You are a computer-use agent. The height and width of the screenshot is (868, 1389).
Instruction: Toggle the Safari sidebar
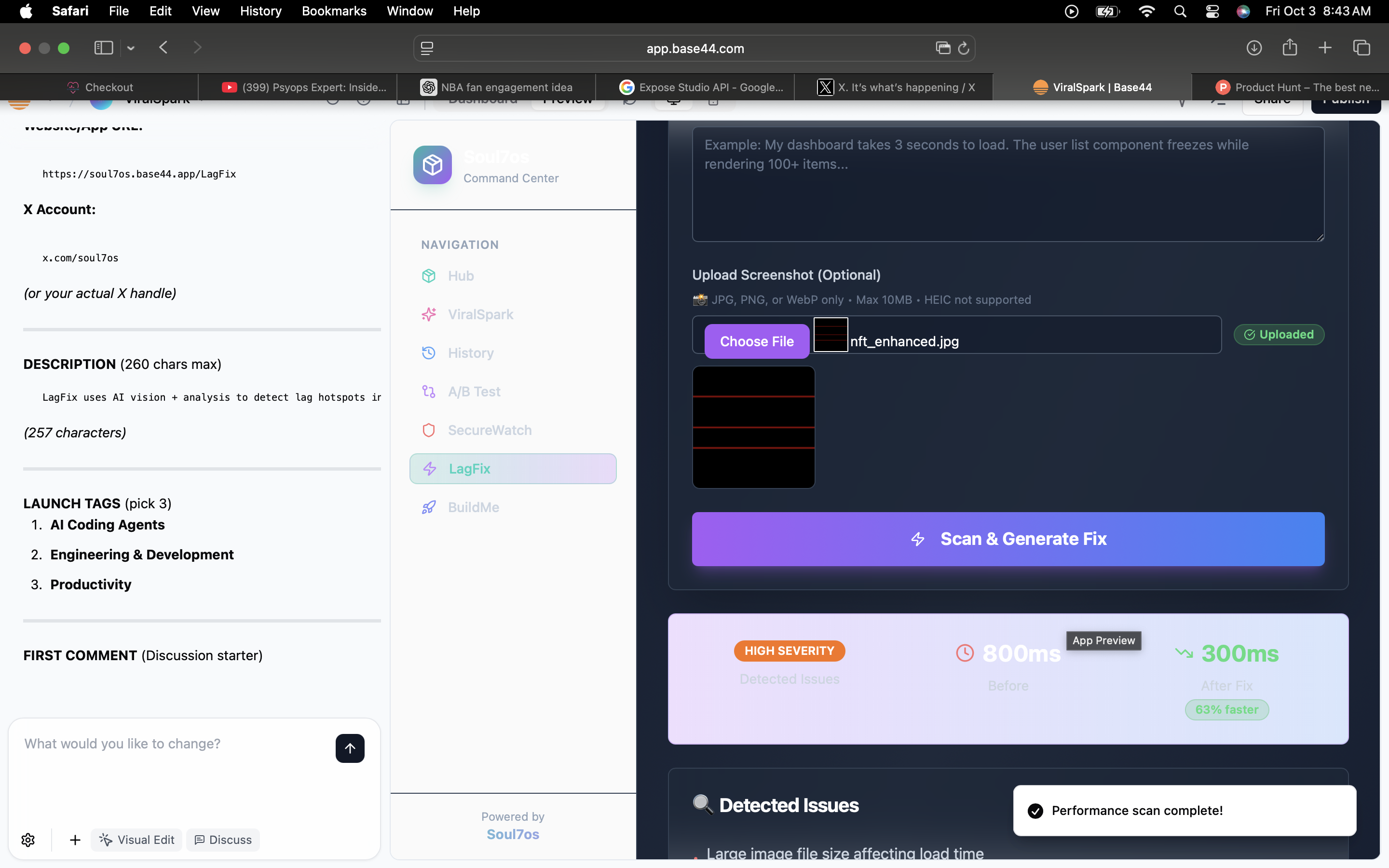pos(103,48)
